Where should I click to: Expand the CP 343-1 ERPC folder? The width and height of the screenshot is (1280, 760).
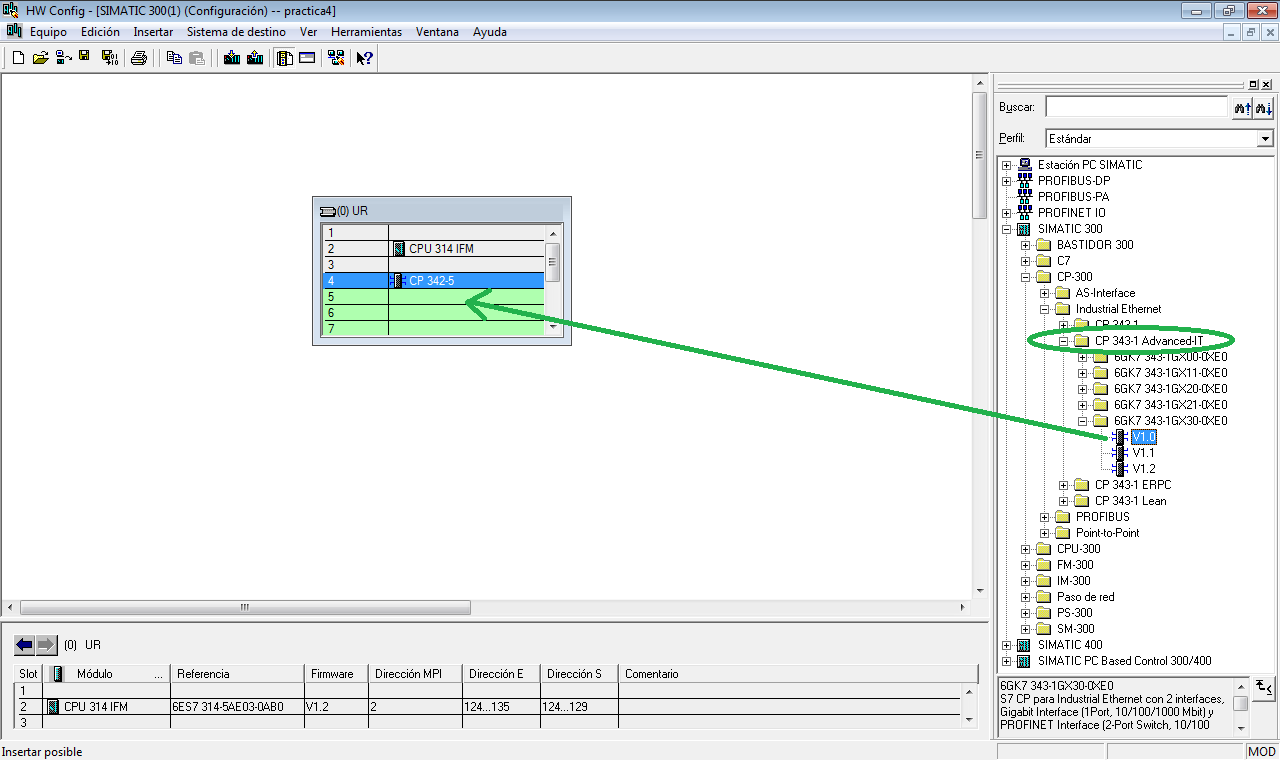(1063, 485)
